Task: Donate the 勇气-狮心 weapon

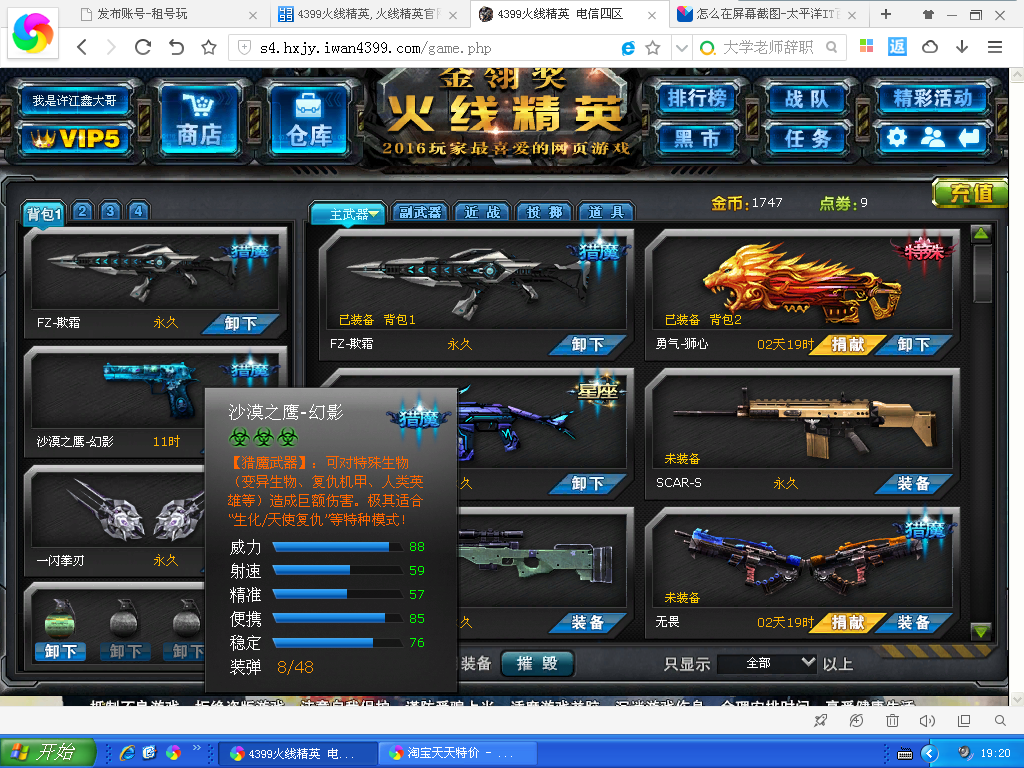Action: [848, 344]
